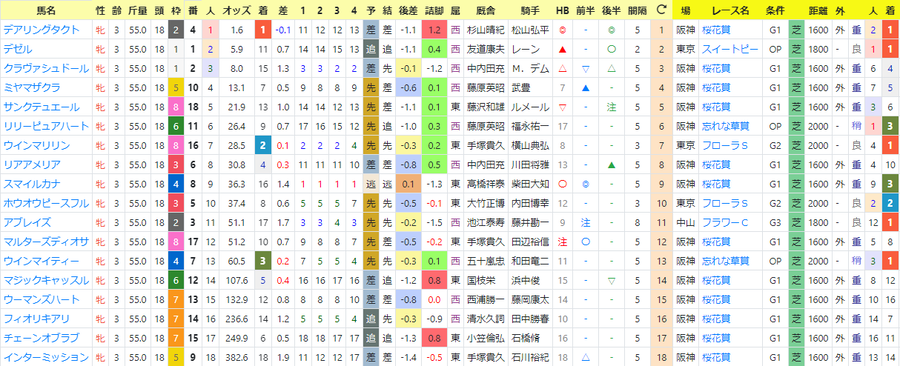Open horse page for ウインマリリン
The height and width of the screenshot is (366, 900).
36,146
